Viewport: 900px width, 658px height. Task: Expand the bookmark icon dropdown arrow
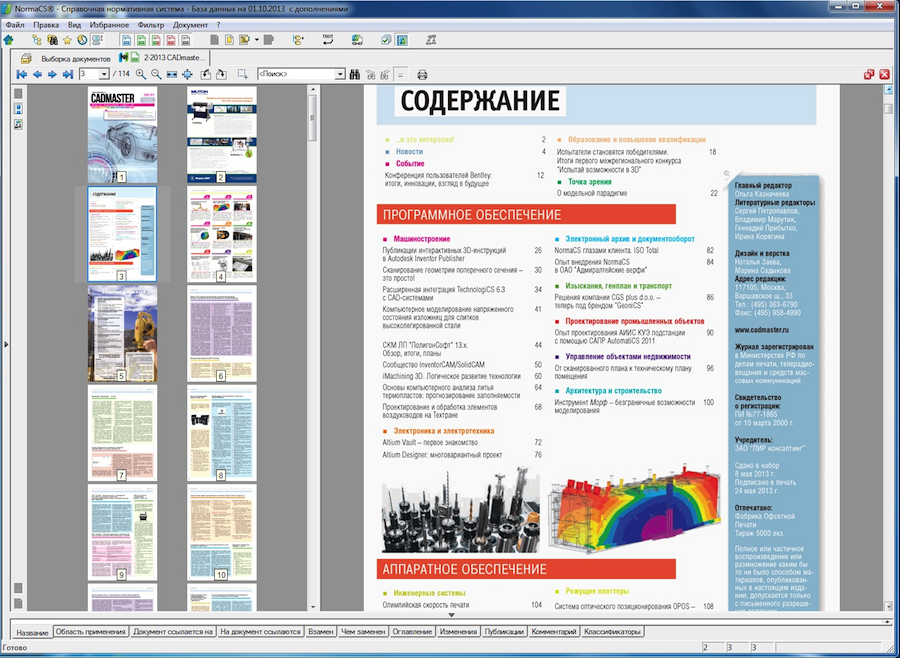pyautogui.click(x=257, y=40)
